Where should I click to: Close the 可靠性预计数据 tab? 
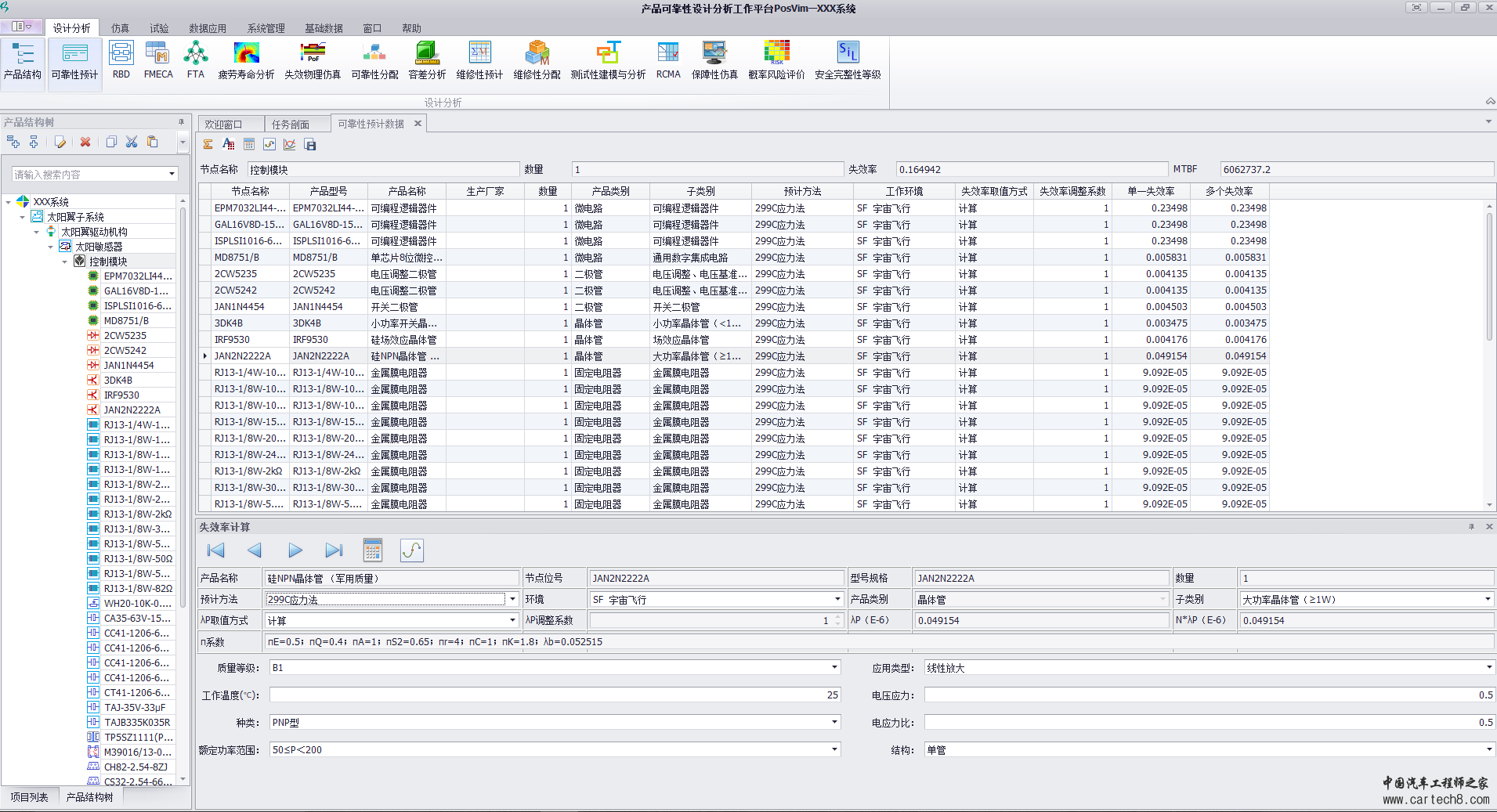click(418, 124)
